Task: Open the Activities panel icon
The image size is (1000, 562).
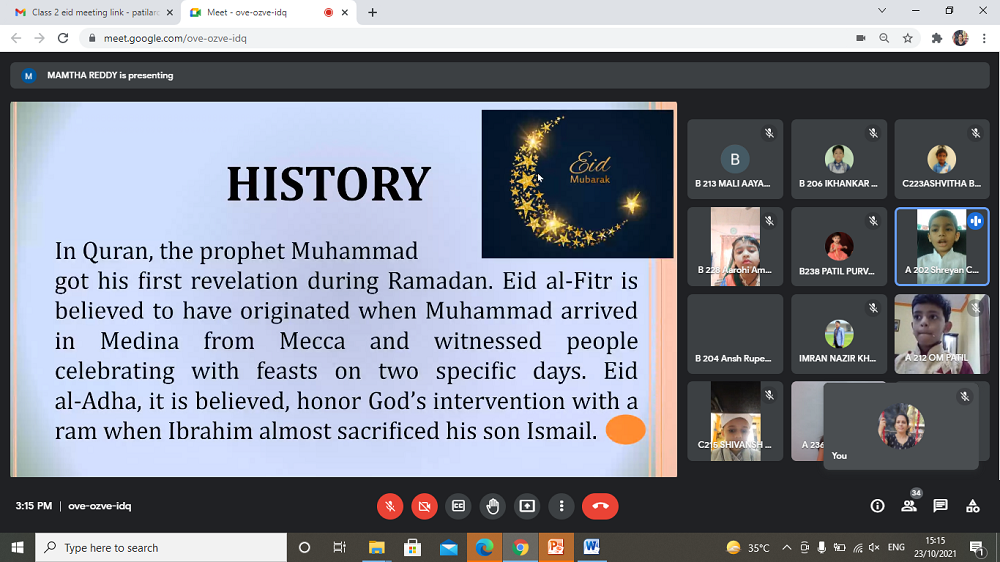Action: tap(972, 506)
